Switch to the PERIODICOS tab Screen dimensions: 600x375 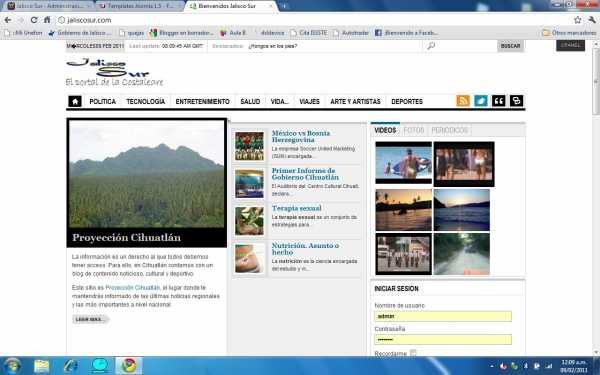tap(449, 130)
